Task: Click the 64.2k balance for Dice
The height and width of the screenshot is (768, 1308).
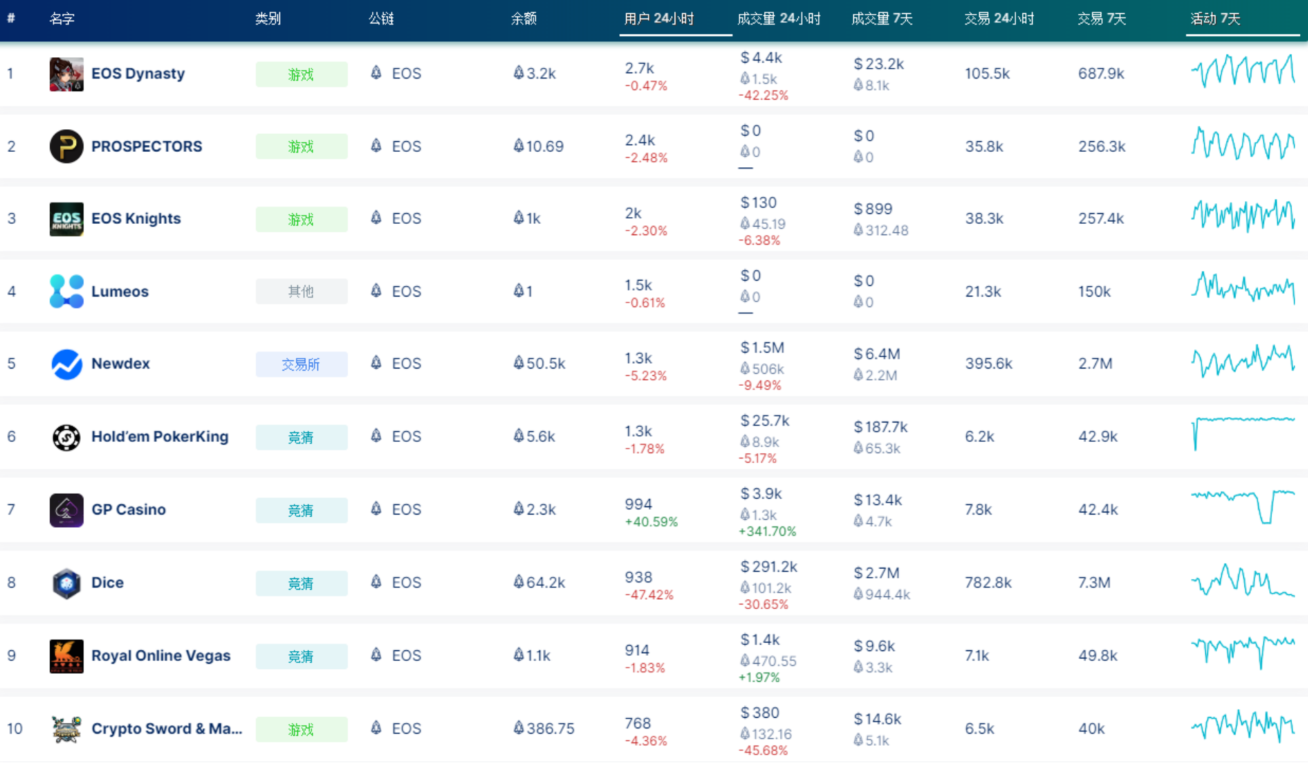Action: point(539,583)
